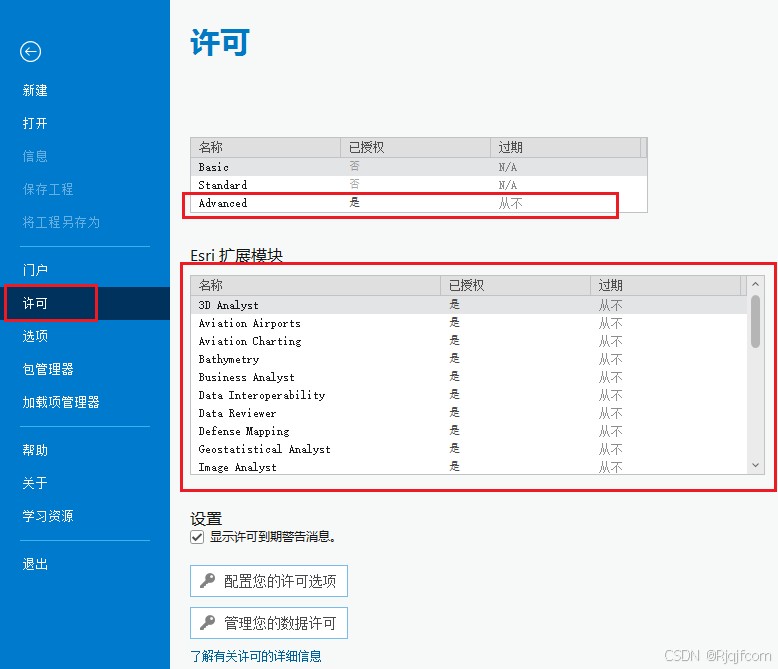The width and height of the screenshot is (778, 669).
Task: Select the Data Reviewer row
Action: coord(469,413)
